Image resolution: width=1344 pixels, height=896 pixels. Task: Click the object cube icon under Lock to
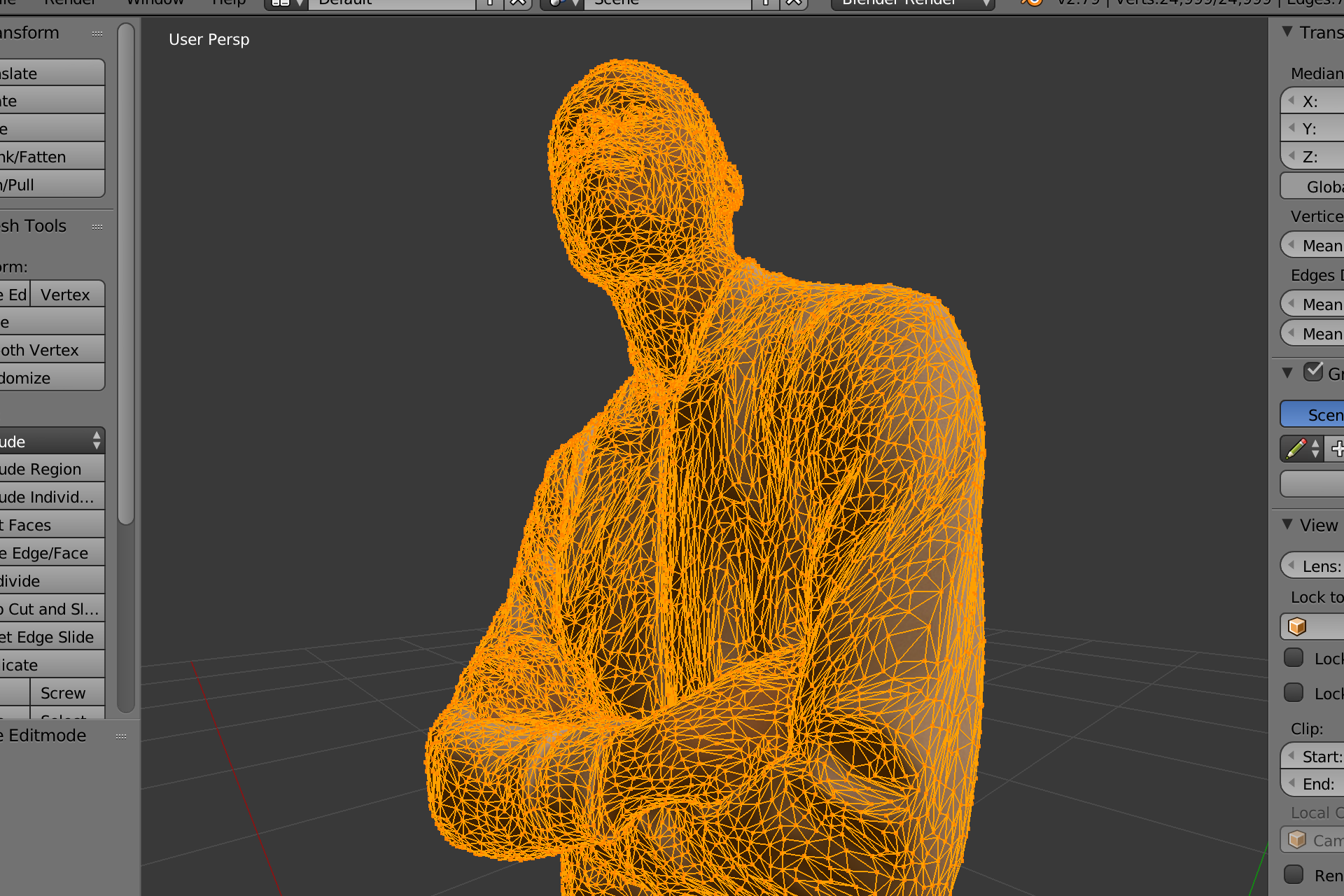[1297, 626]
